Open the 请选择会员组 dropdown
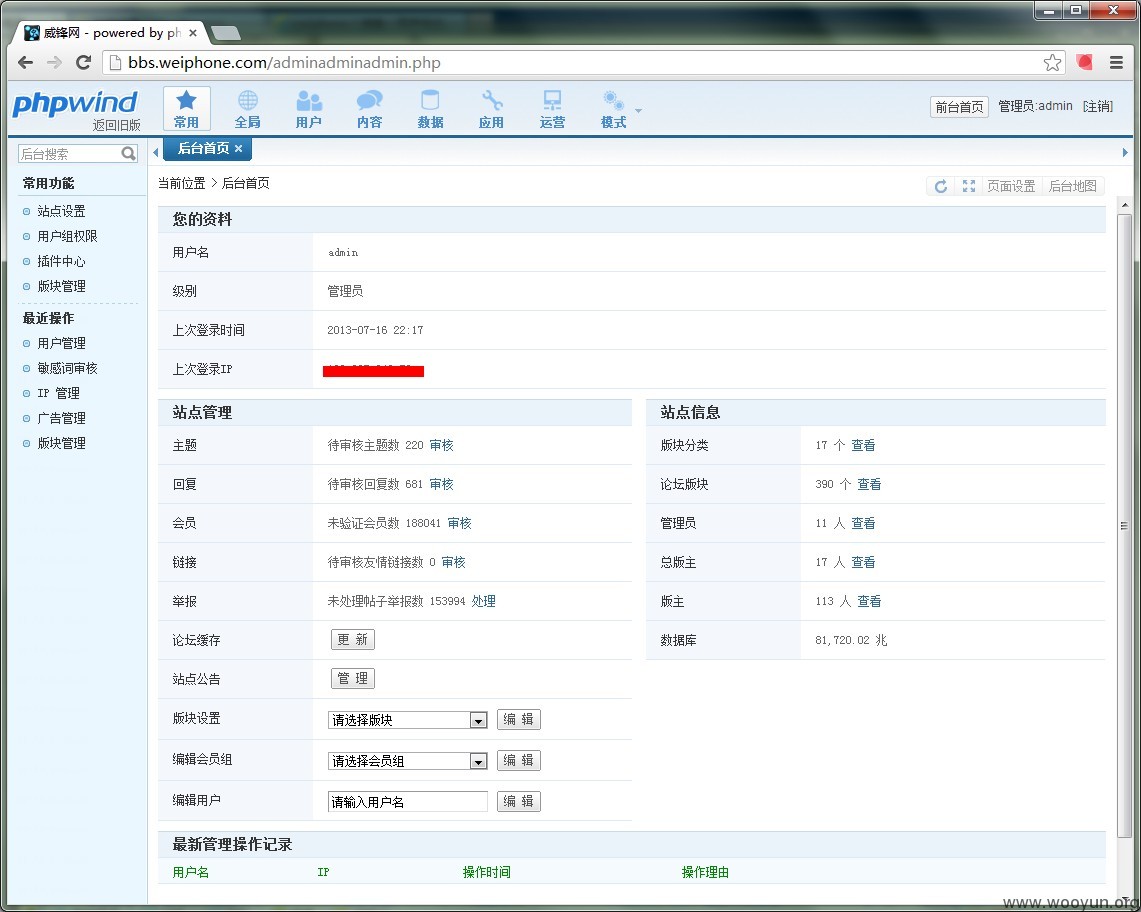 (408, 761)
